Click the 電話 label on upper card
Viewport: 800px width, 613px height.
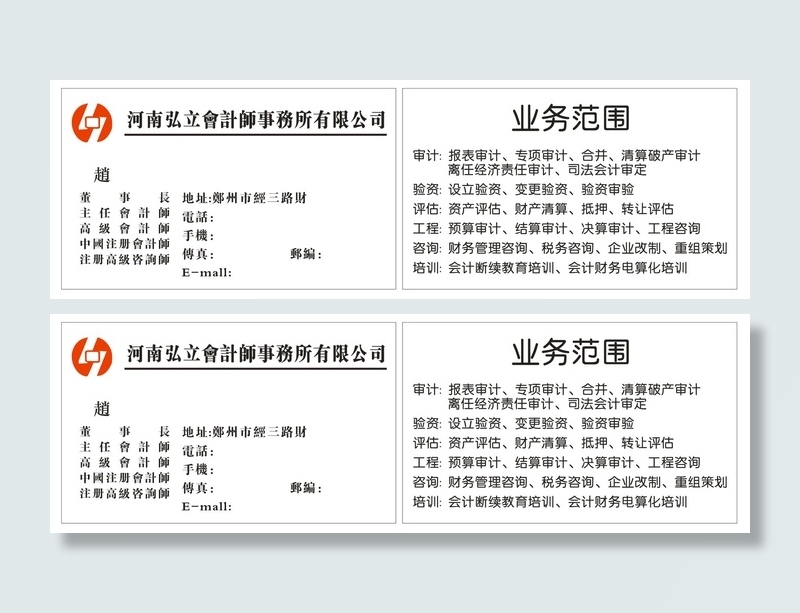198,217
